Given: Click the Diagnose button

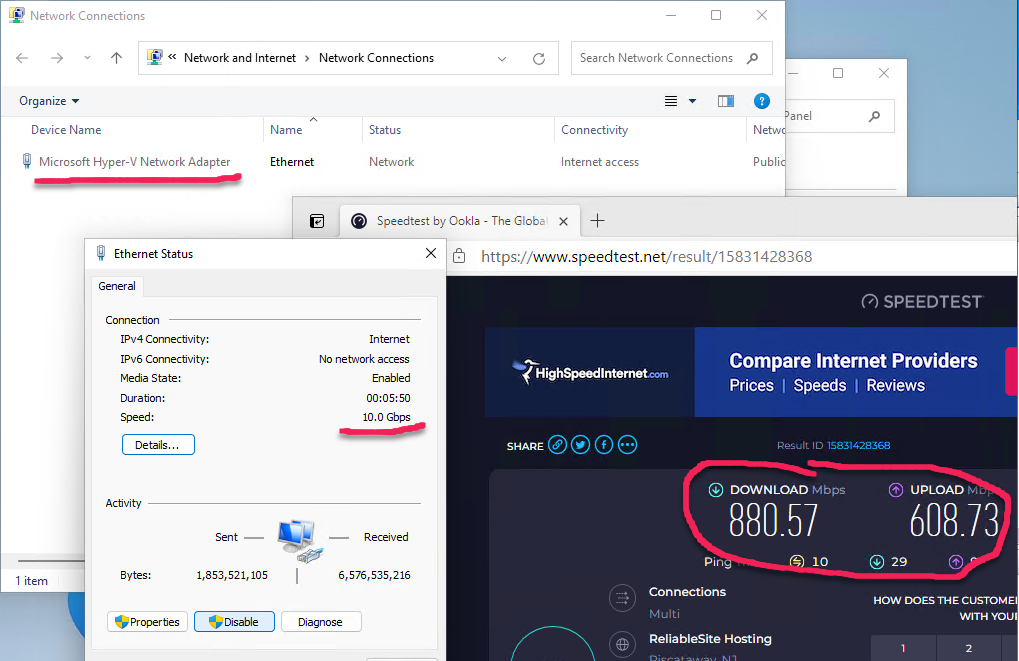Looking at the screenshot, I should coord(320,622).
